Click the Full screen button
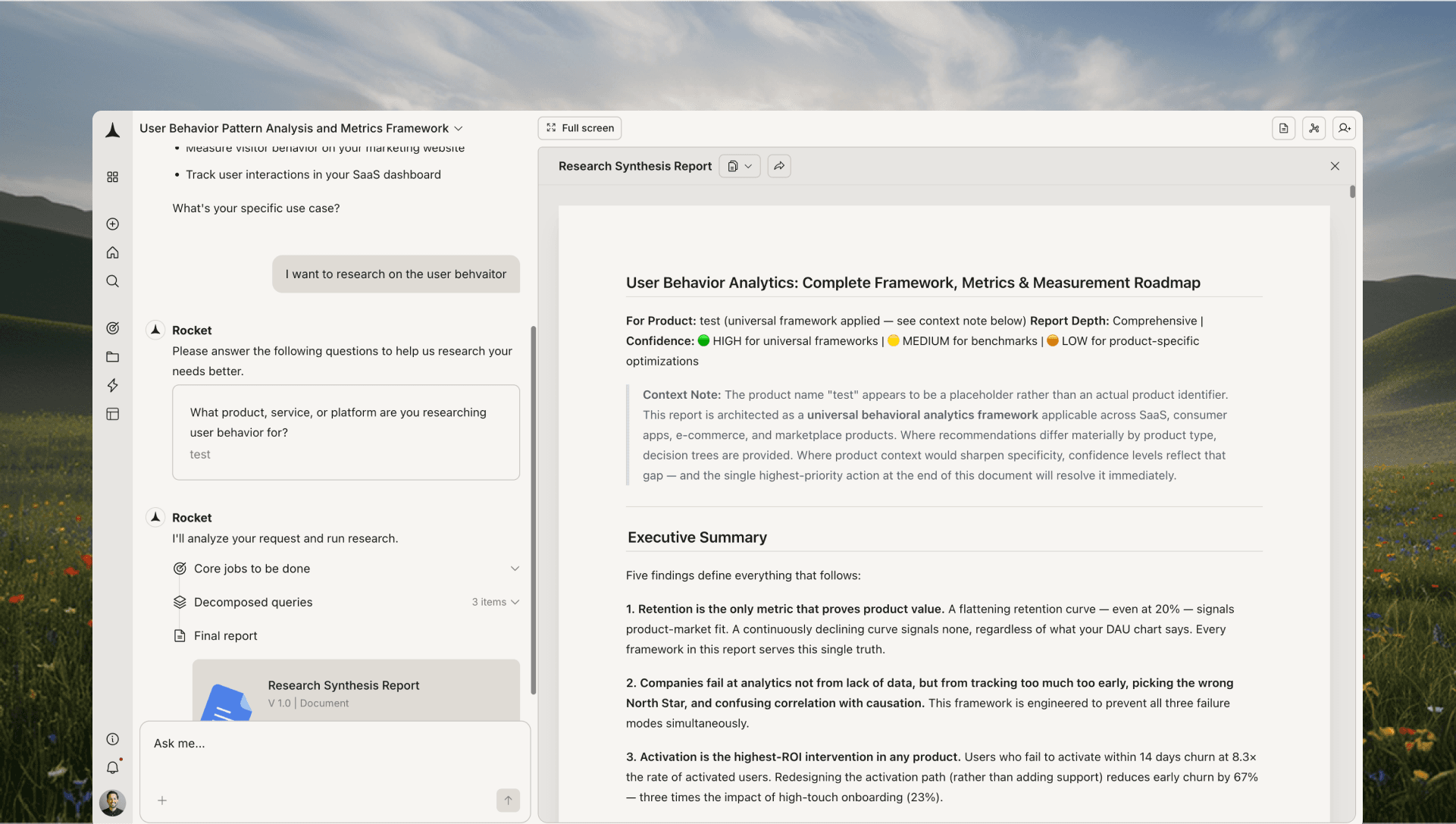 pyautogui.click(x=580, y=128)
